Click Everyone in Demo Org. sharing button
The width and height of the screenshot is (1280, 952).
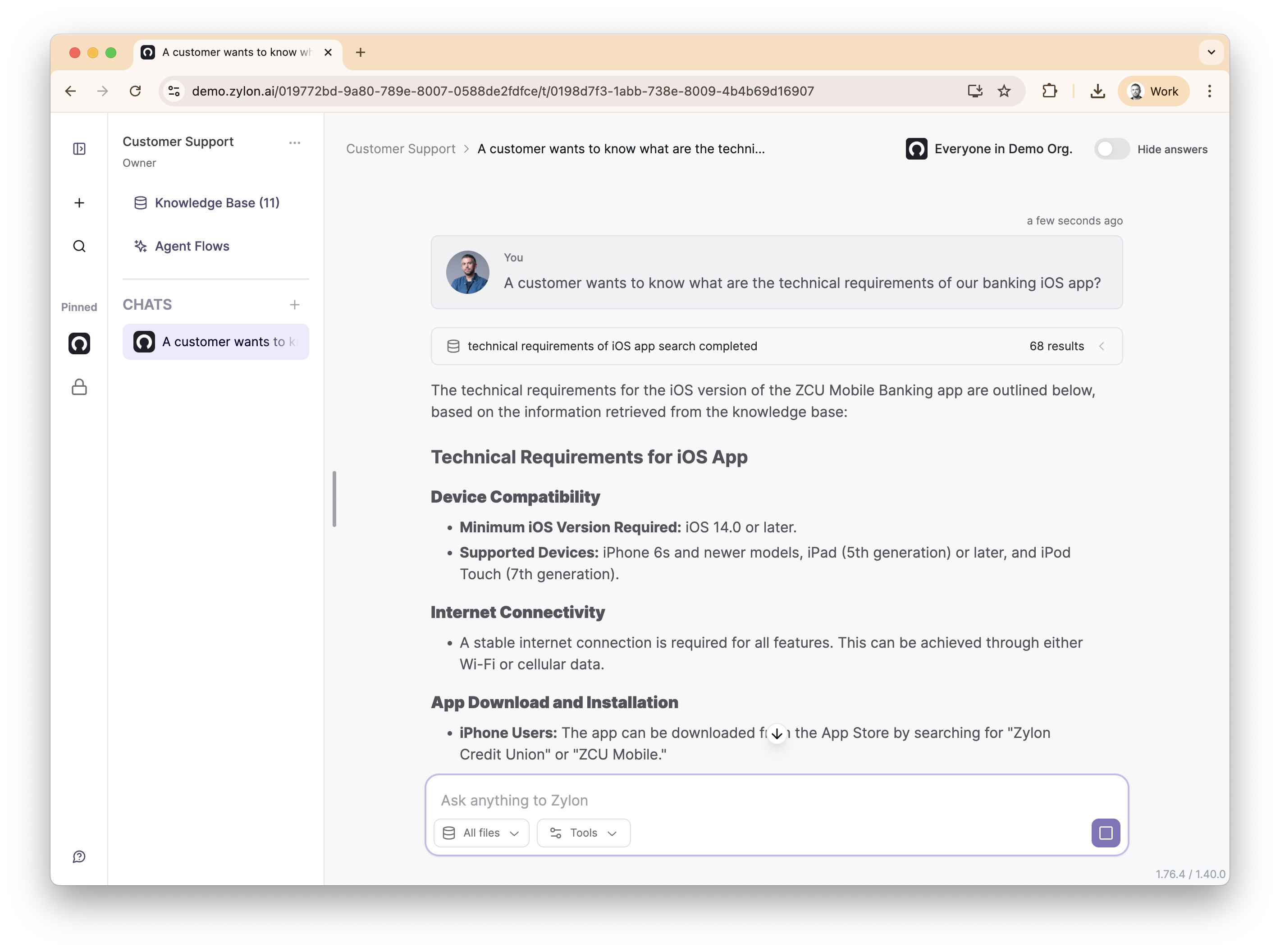click(988, 149)
